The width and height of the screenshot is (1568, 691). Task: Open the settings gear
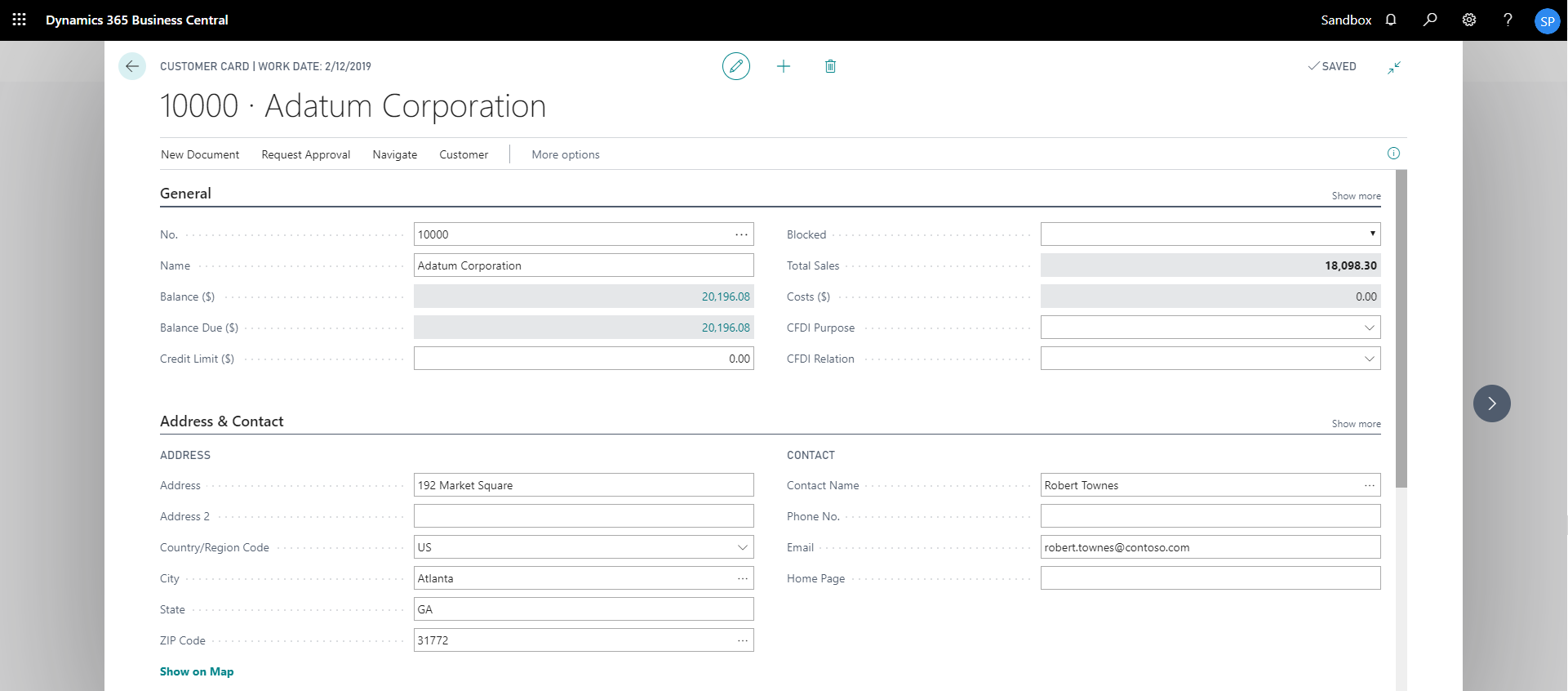[x=1469, y=20]
